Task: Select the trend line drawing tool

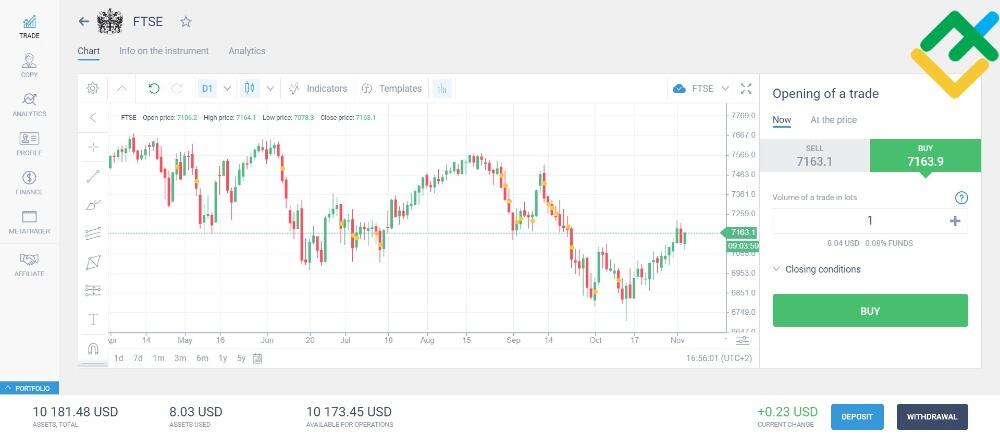Action: [x=93, y=177]
